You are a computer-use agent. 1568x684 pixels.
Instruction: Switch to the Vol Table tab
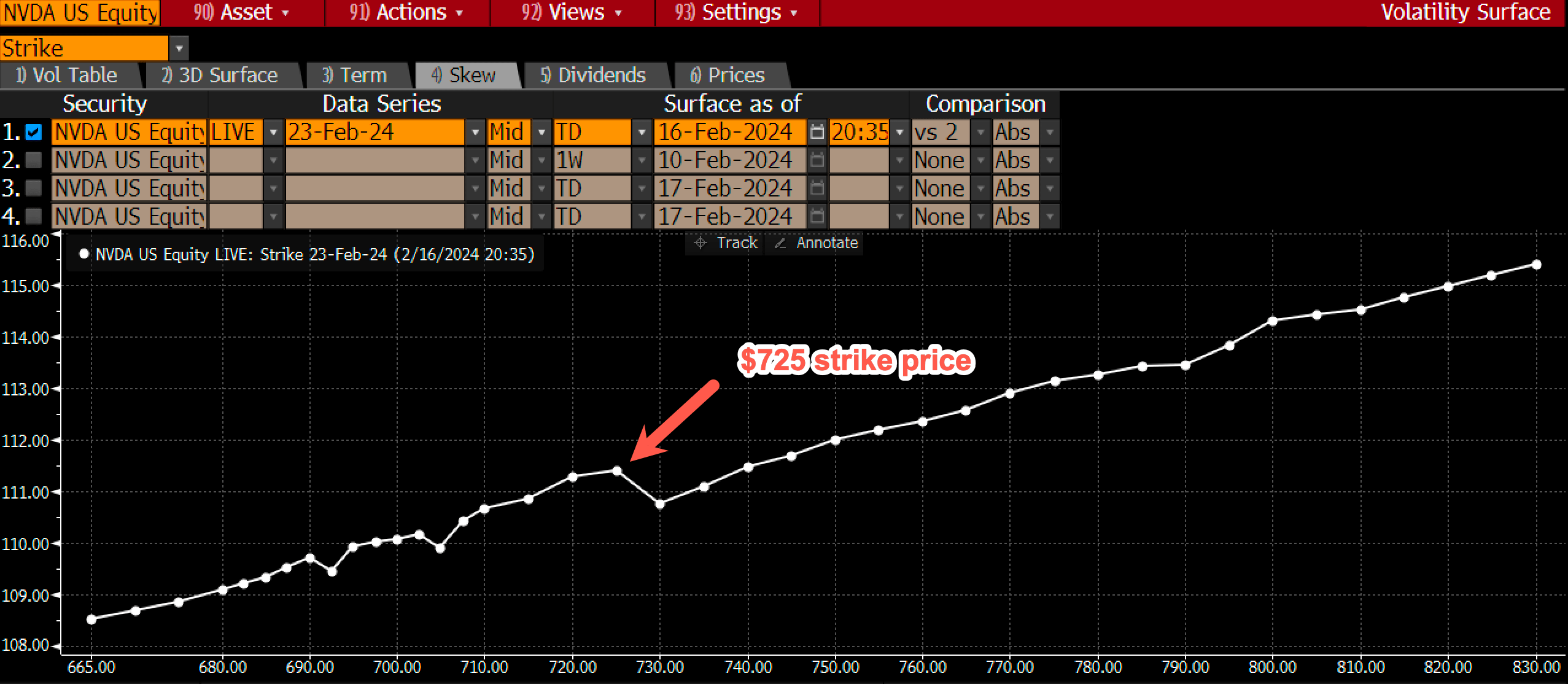coord(67,76)
